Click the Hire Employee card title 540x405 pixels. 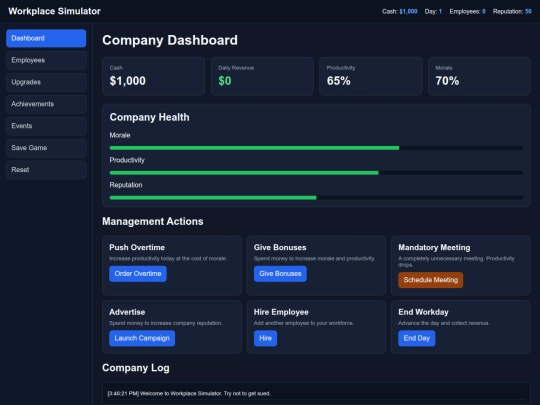pos(281,312)
